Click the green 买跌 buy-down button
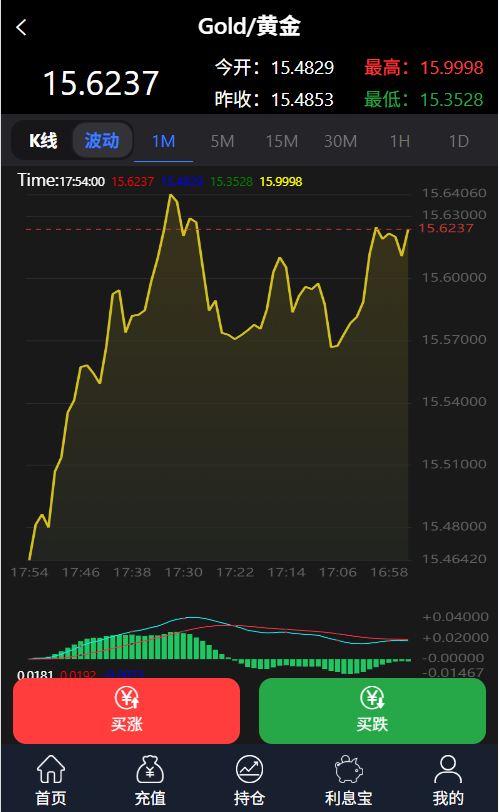 [x=372, y=710]
